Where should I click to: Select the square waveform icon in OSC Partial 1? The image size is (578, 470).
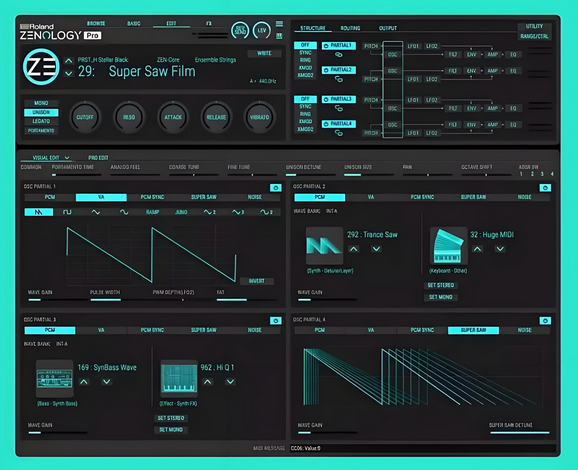pos(67,212)
